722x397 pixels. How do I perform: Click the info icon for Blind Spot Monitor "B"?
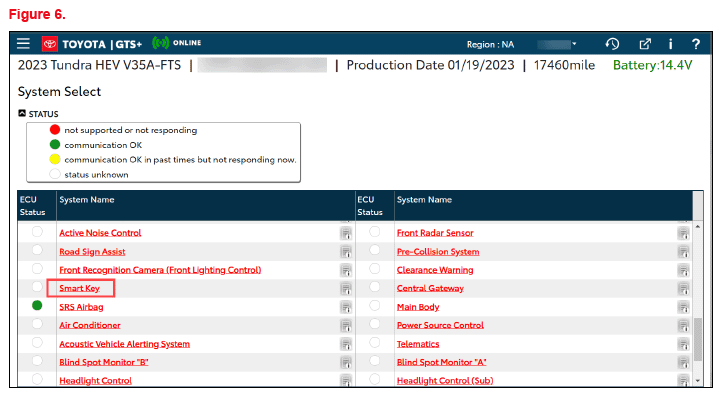click(346, 362)
